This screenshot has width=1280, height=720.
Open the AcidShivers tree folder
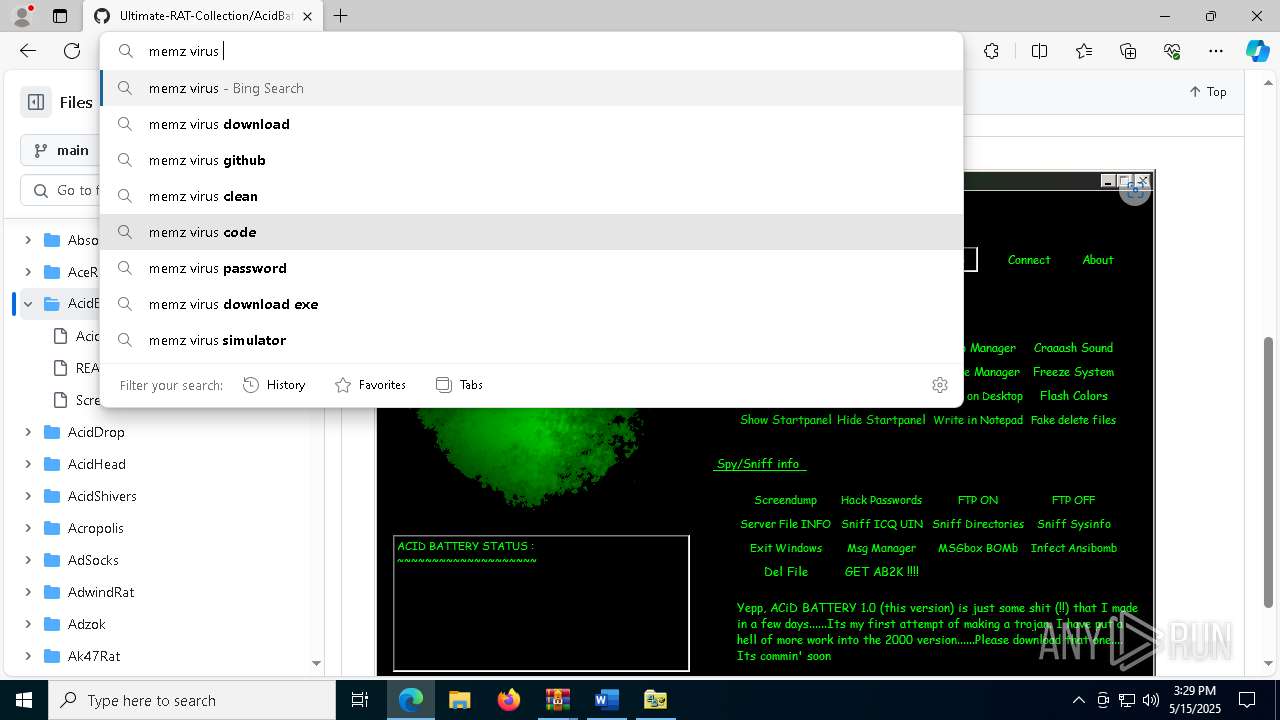coord(102,496)
